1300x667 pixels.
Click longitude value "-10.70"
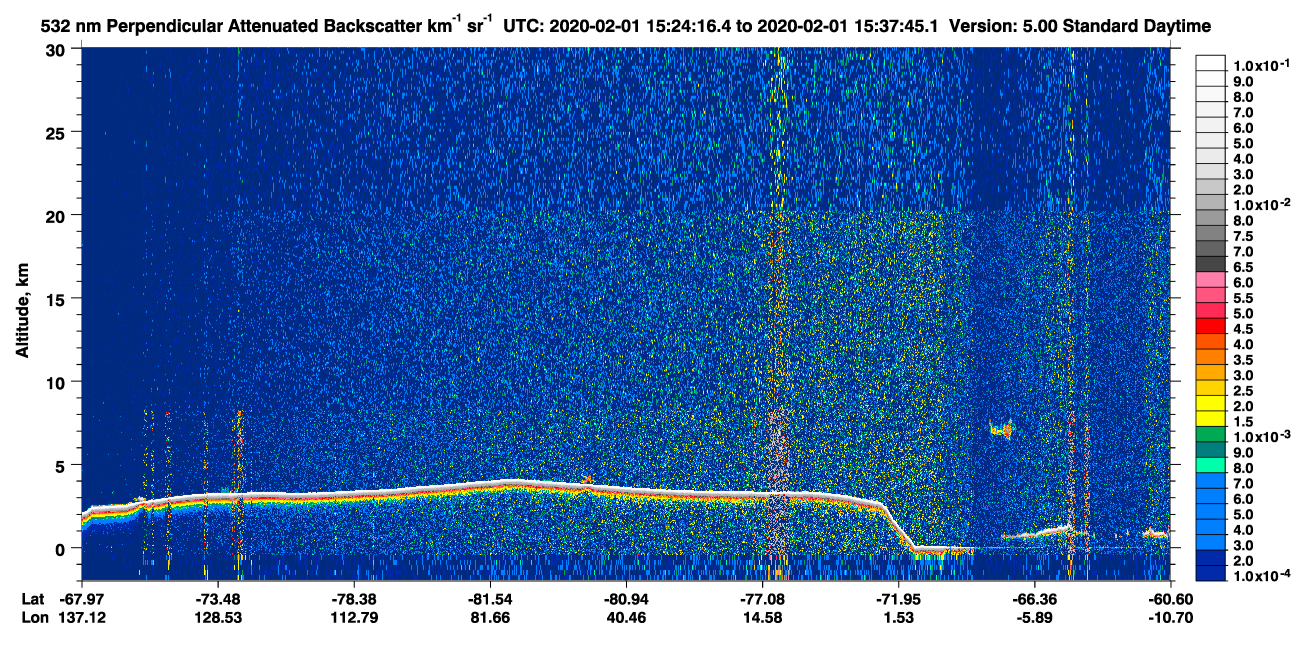click(x=1169, y=617)
